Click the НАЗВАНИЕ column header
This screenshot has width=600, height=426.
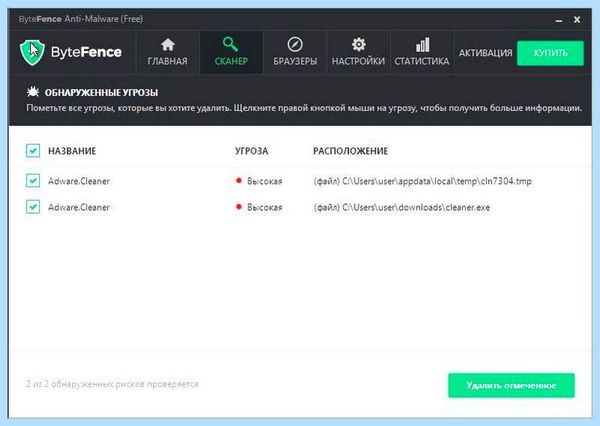tap(72, 151)
